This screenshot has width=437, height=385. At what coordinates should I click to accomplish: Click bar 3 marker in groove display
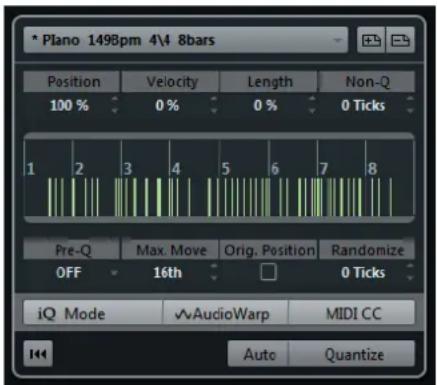128,169
